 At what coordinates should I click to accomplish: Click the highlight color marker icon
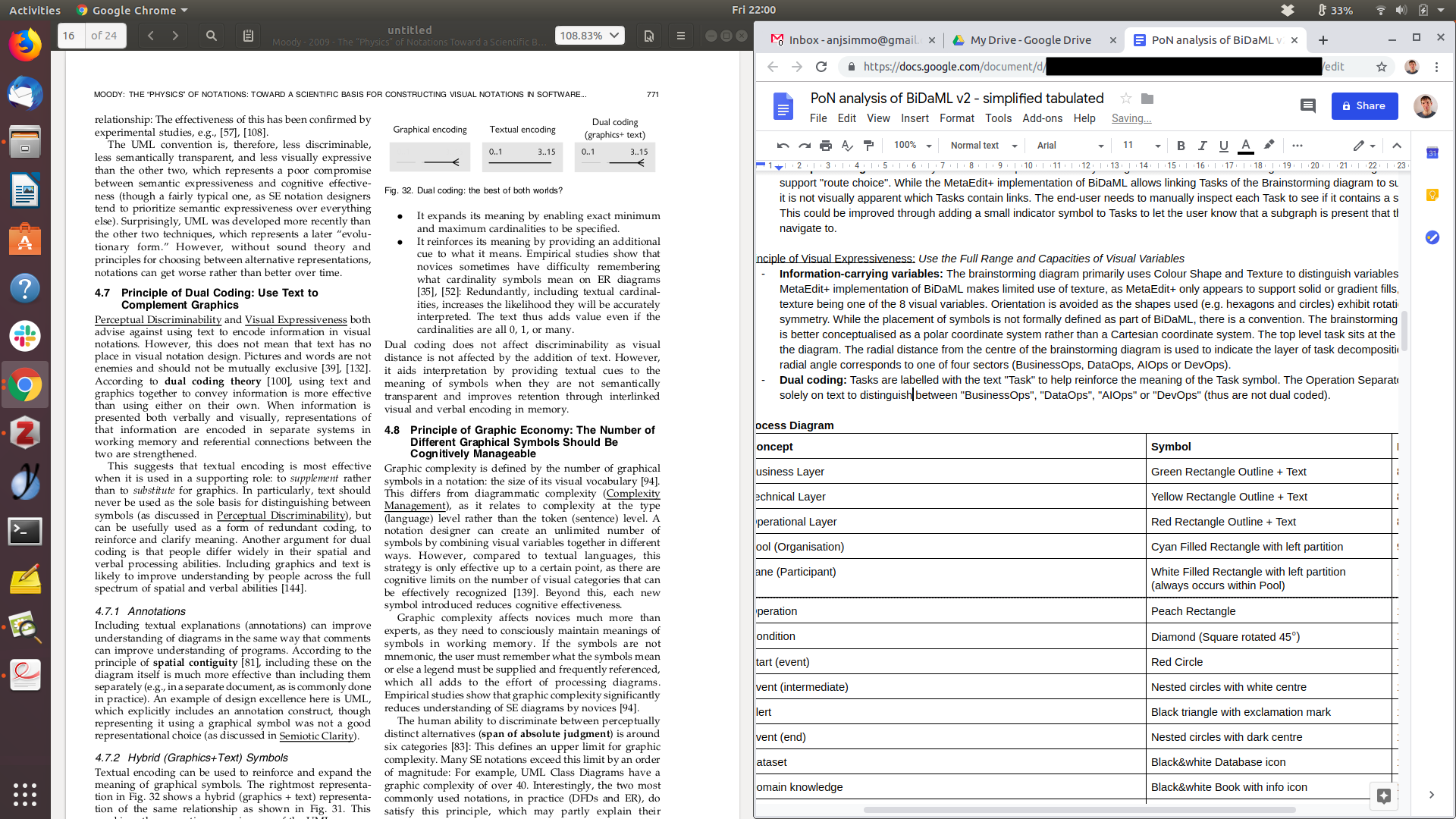1269,146
